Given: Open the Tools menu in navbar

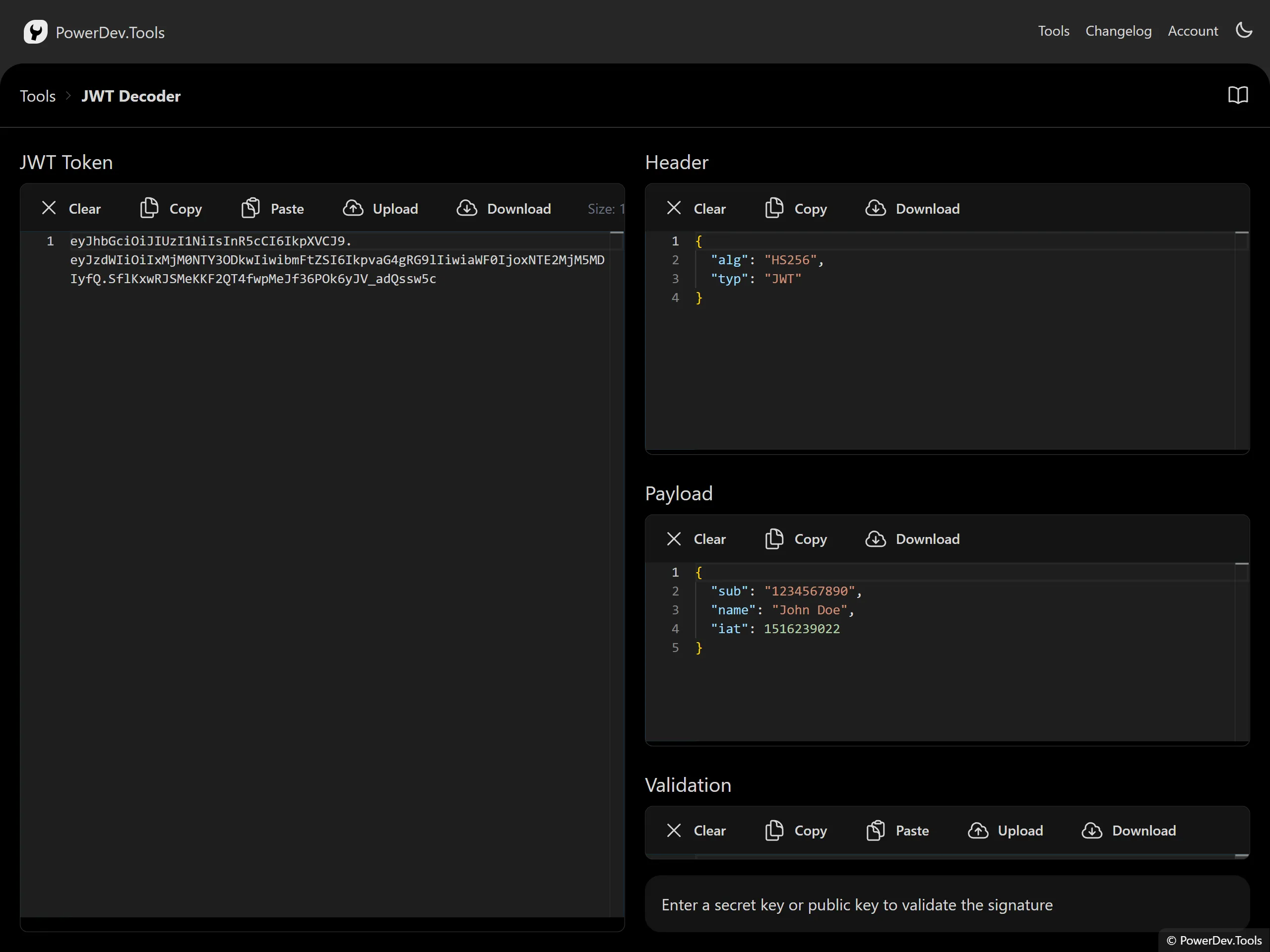Looking at the screenshot, I should pos(1053,31).
